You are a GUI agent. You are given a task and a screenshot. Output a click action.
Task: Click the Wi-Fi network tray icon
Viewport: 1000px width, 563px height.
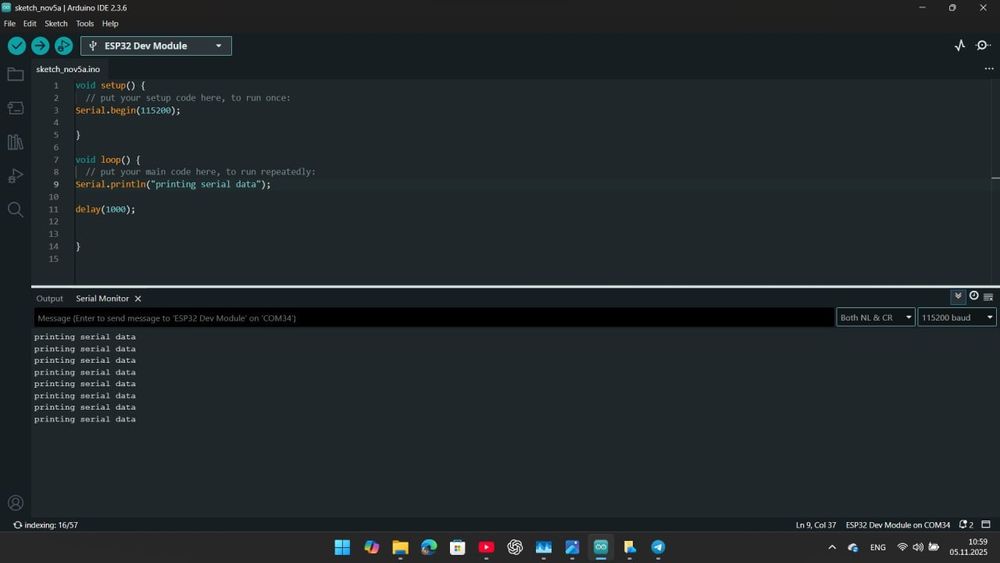pyautogui.click(x=902, y=547)
